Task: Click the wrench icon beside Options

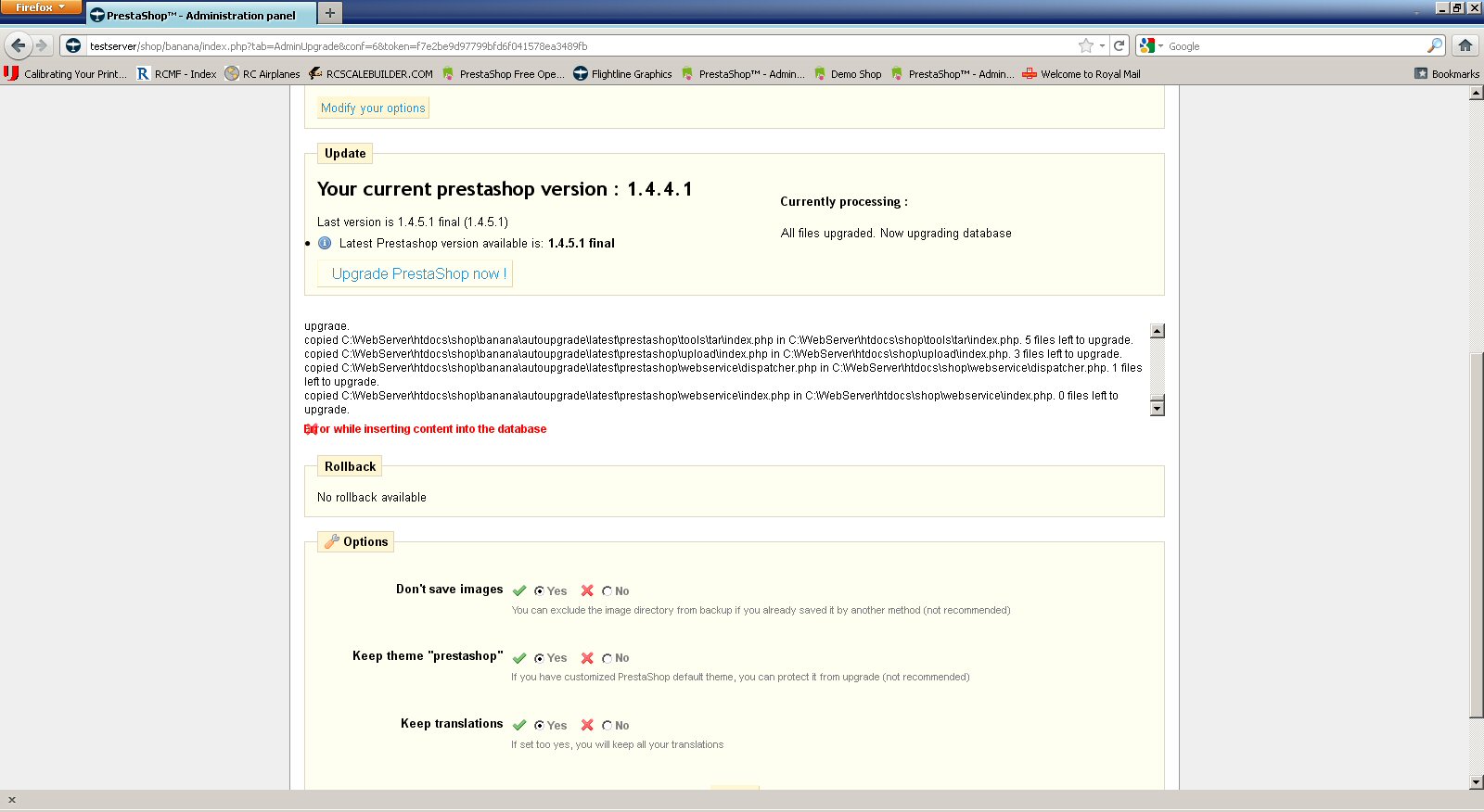Action: (x=331, y=541)
